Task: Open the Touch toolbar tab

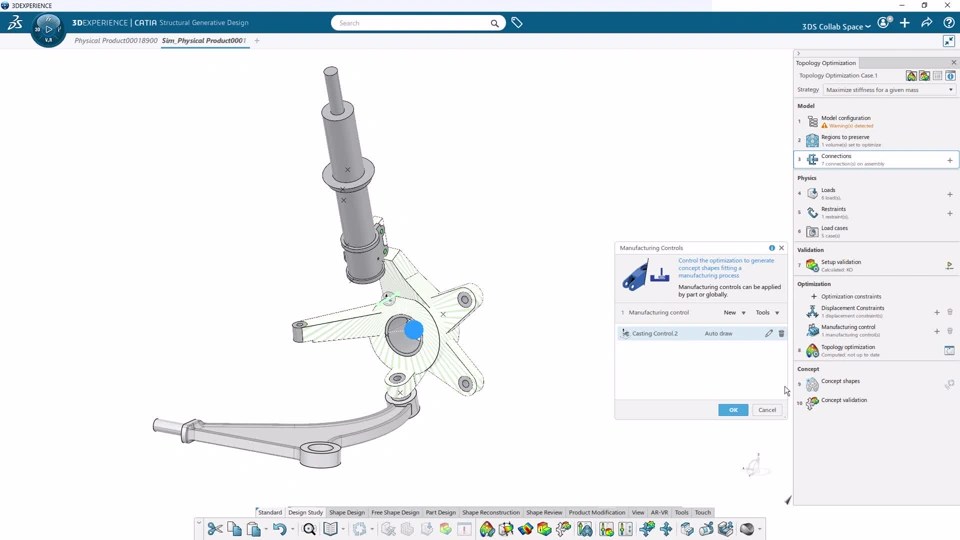Action: point(702,512)
